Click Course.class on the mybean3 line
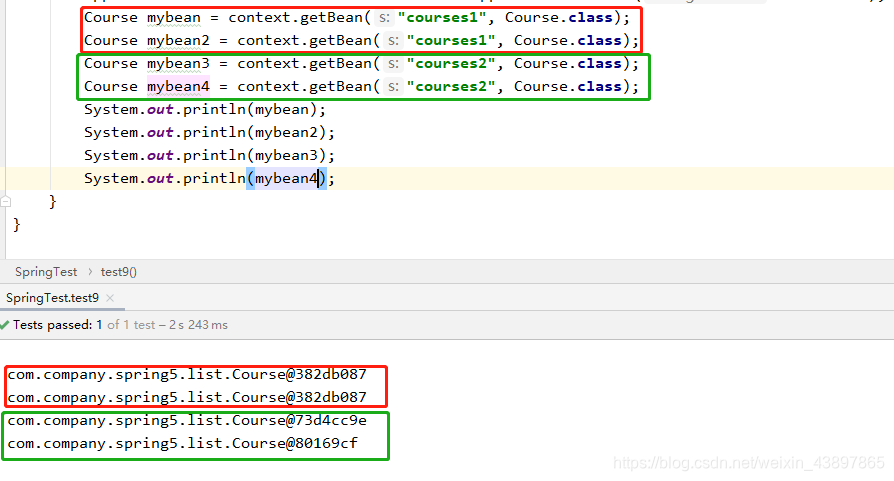Screen dimensions: 894x481 [568, 63]
